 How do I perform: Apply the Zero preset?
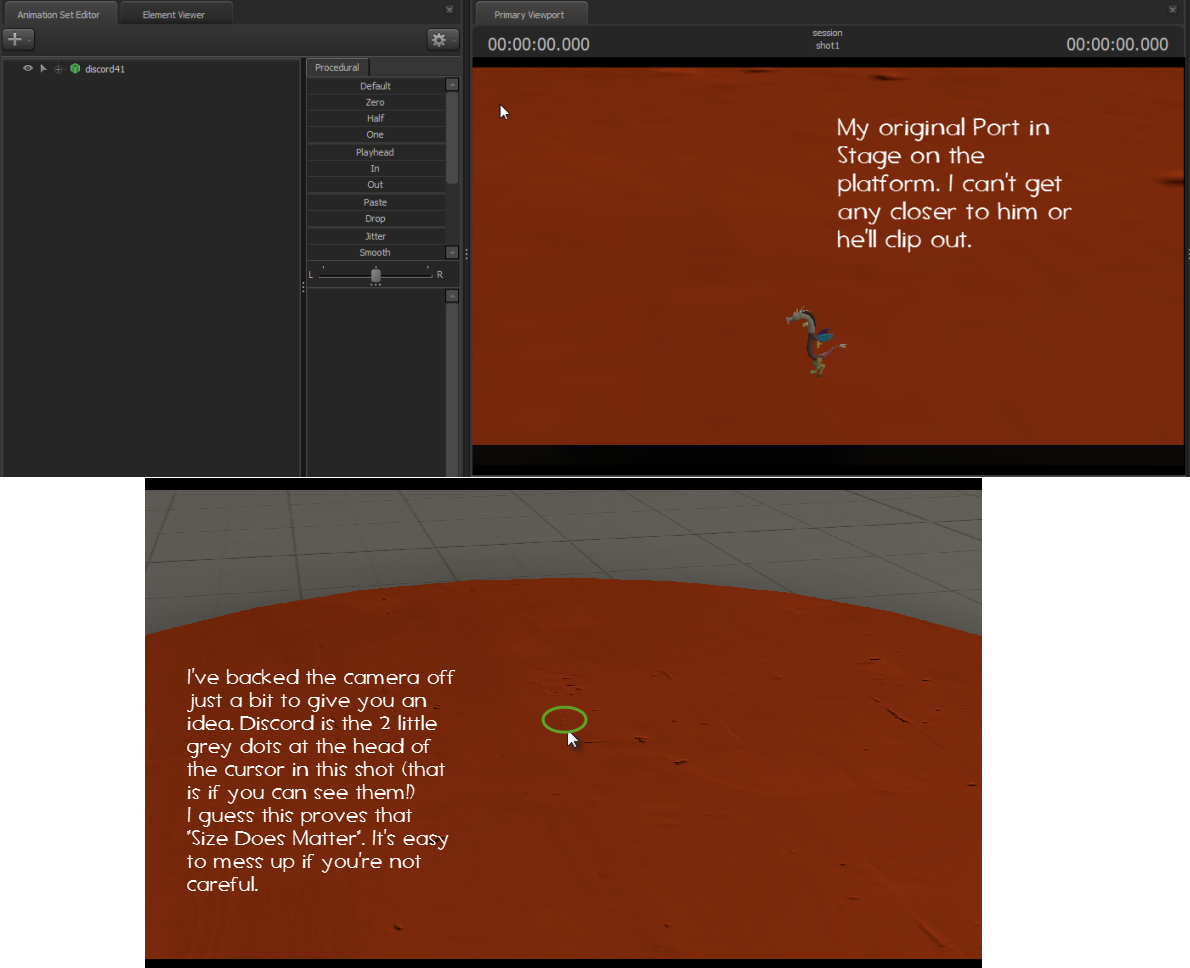pos(376,102)
